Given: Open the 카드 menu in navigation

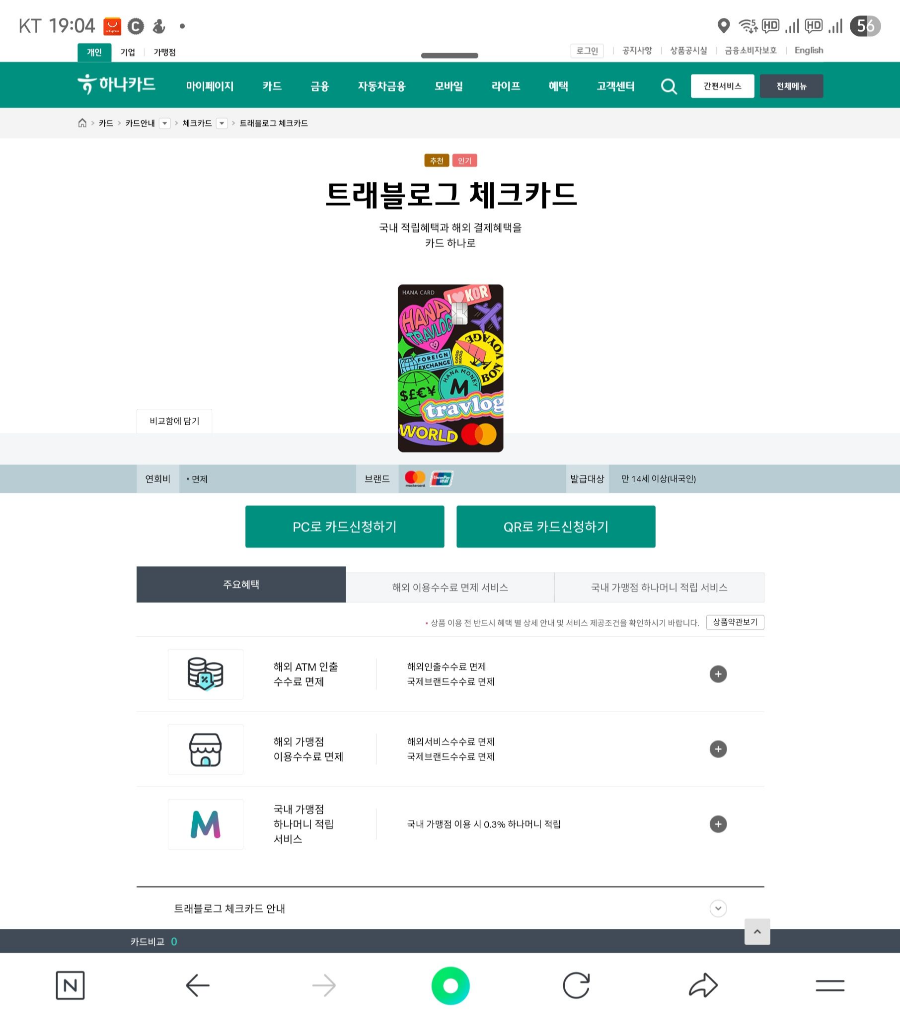Looking at the screenshot, I should 272,86.
